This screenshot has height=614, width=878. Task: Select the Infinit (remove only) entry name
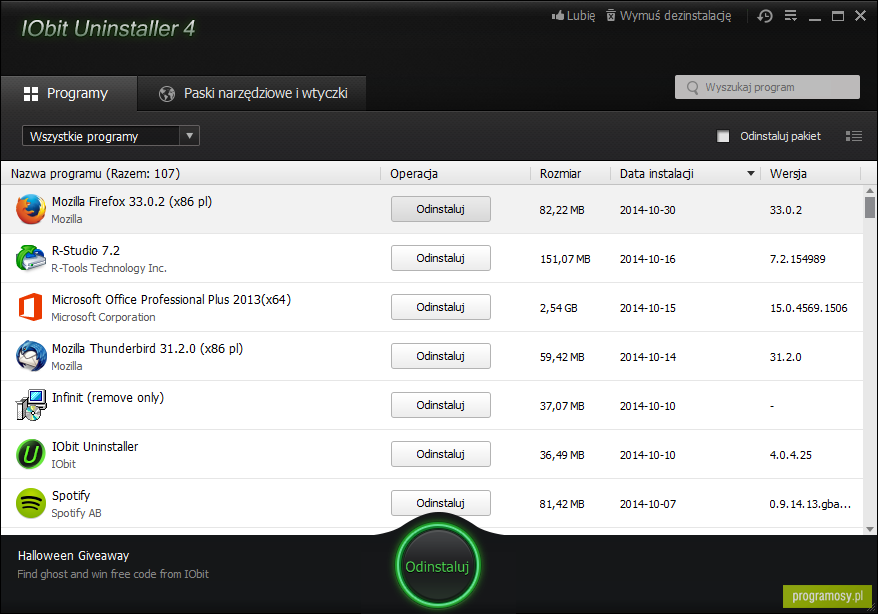[x=108, y=397]
